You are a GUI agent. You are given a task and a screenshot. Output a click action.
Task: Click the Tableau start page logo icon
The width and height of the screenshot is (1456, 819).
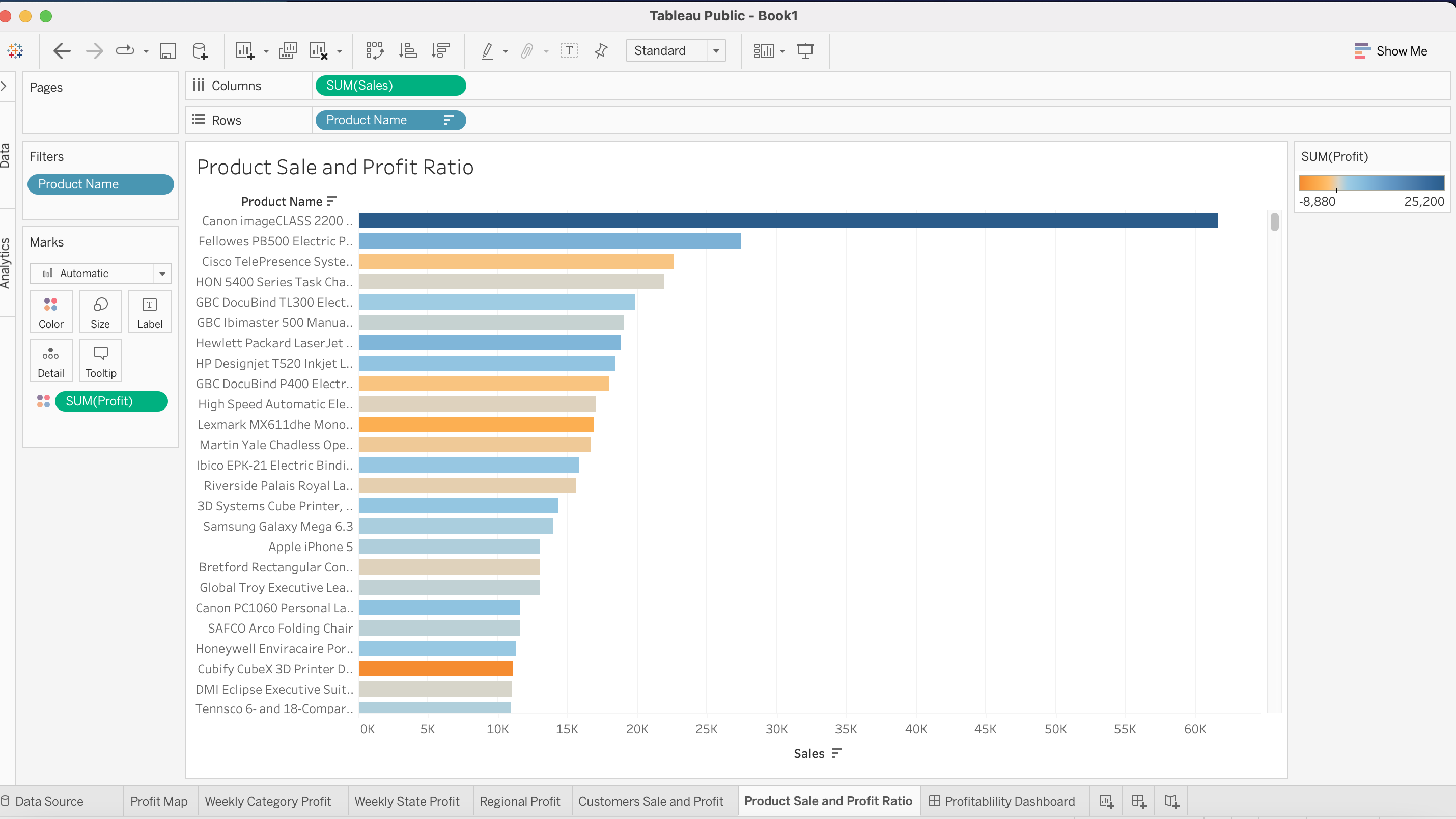[x=15, y=51]
